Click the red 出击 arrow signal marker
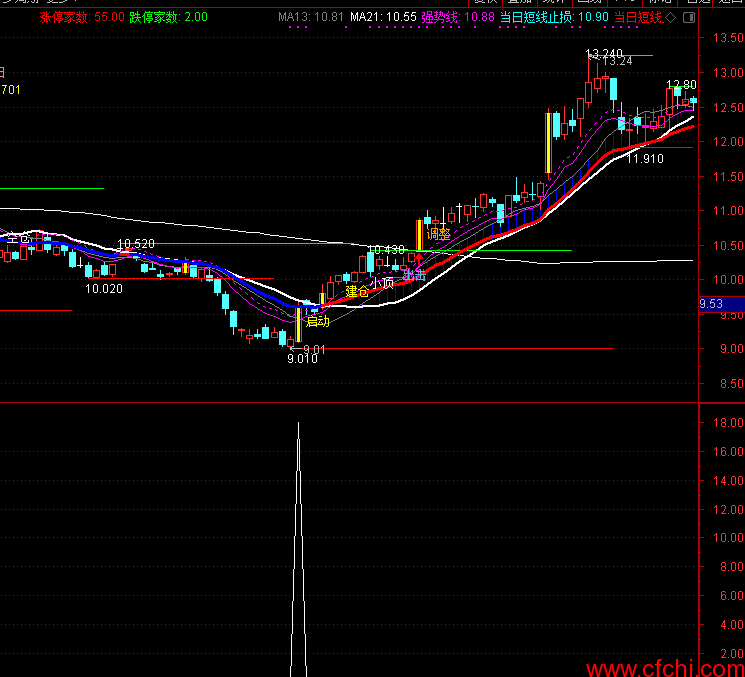 pyautogui.click(x=419, y=259)
